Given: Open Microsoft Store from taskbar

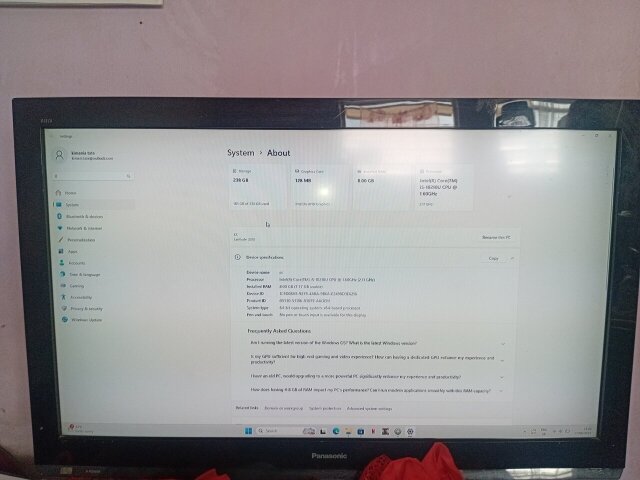Looking at the screenshot, I should coord(360,431).
